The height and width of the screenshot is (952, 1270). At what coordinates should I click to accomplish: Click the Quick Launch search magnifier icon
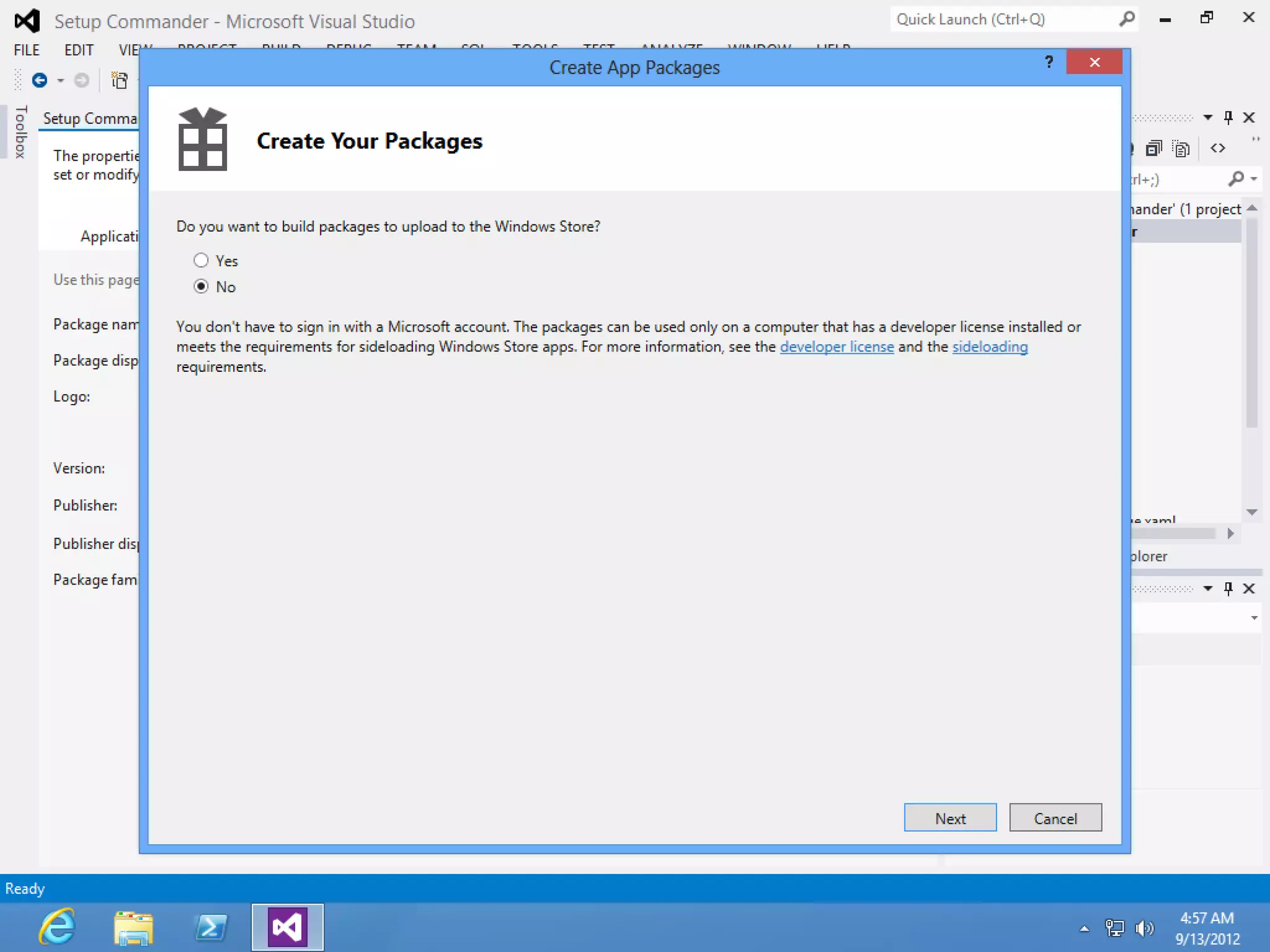coord(1127,19)
